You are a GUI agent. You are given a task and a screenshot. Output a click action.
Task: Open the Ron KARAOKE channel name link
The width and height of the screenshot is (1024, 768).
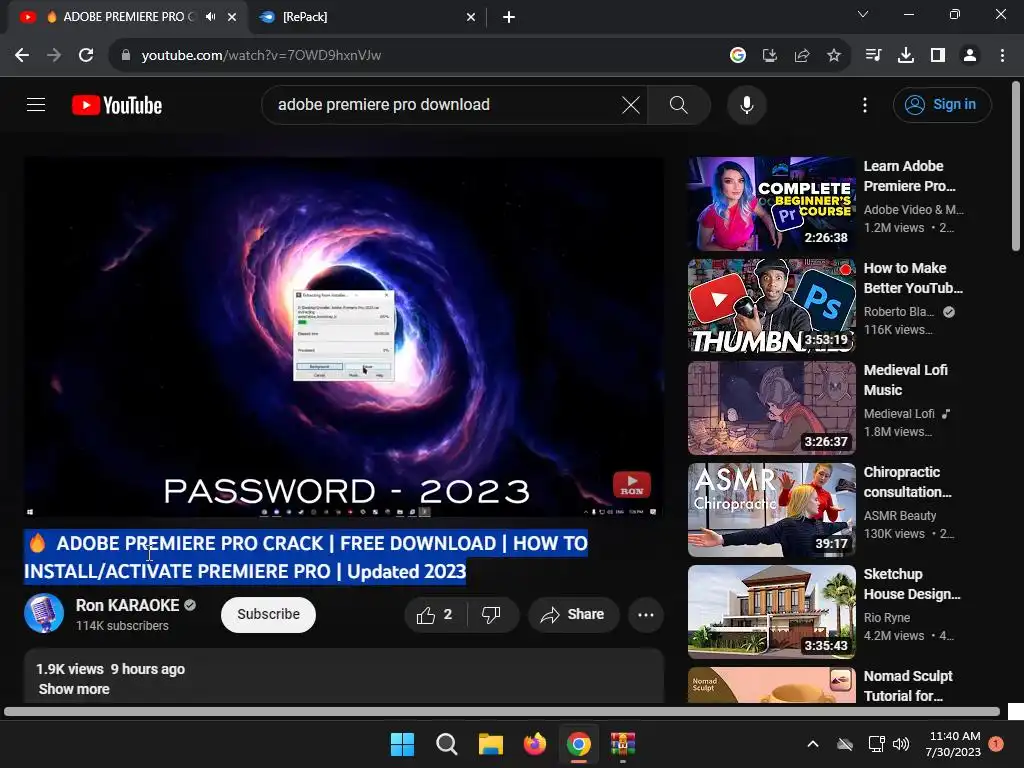tap(127, 605)
